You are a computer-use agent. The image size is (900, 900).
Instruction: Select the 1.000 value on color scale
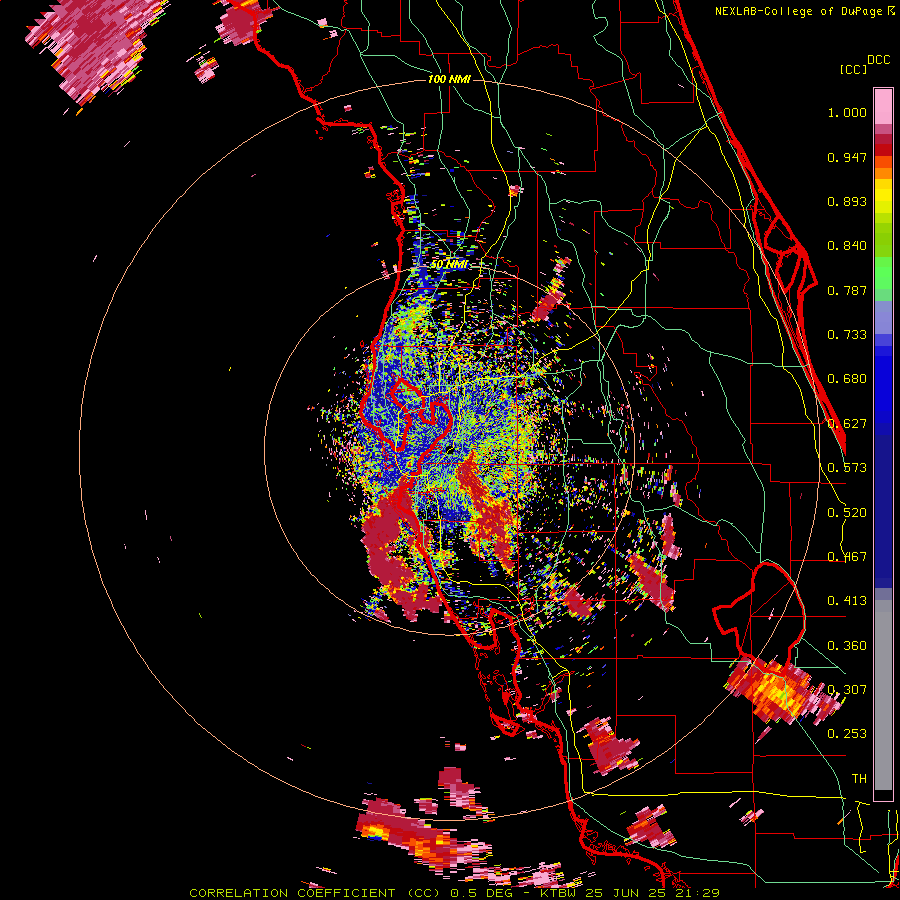847,112
